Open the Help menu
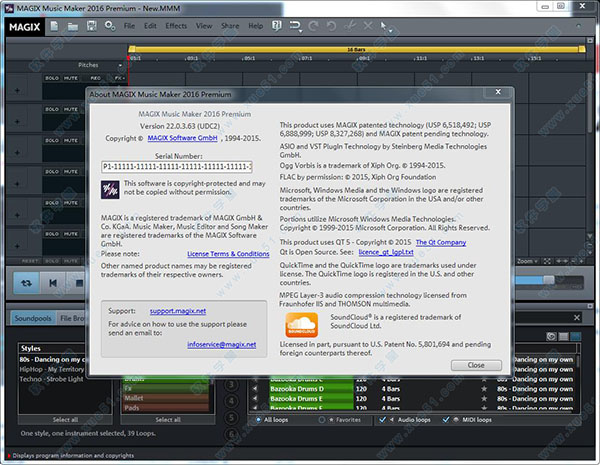Screen dimensions: 600x465 coord(256,26)
